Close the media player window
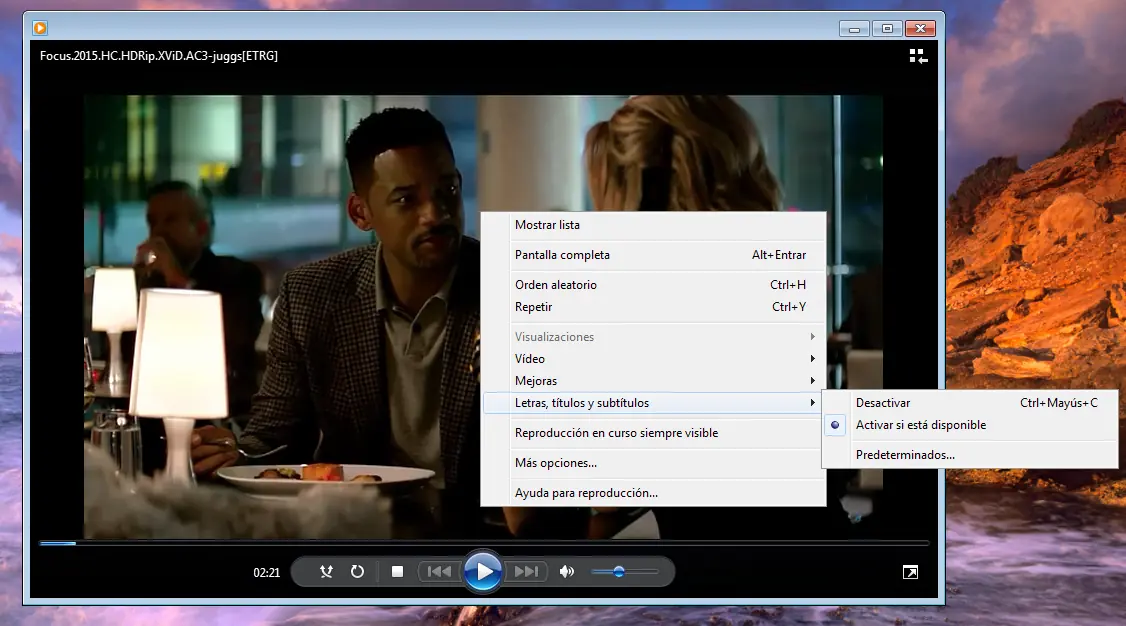 (x=920, y=29)
